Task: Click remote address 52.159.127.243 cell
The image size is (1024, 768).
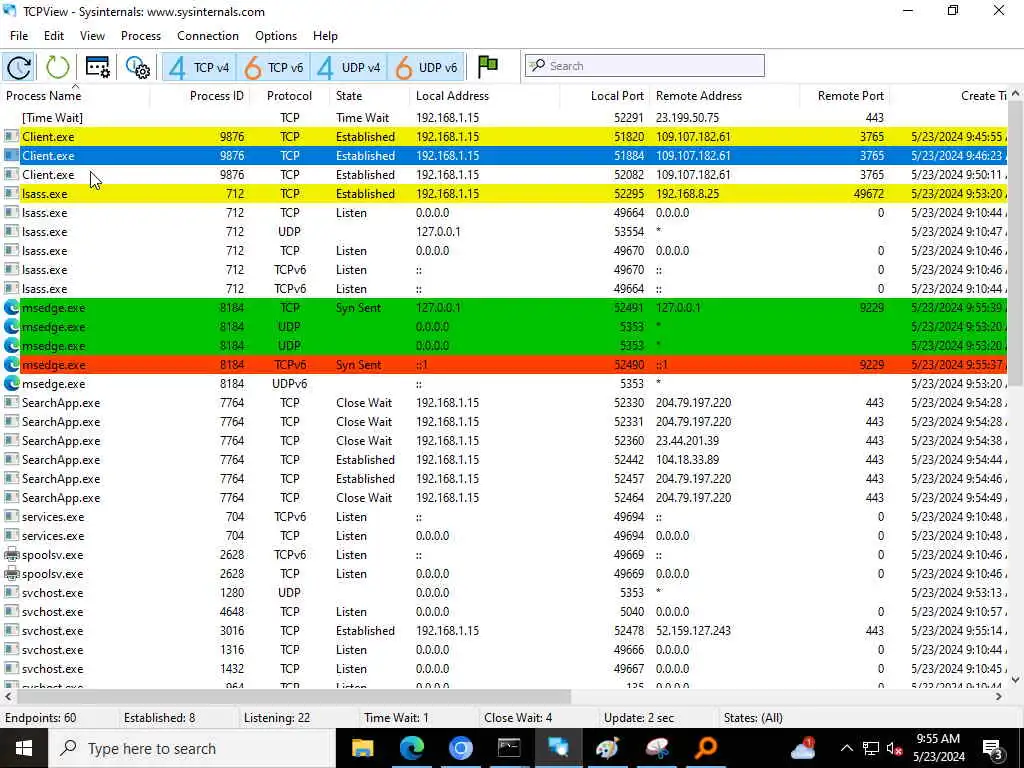Action: 693,631
